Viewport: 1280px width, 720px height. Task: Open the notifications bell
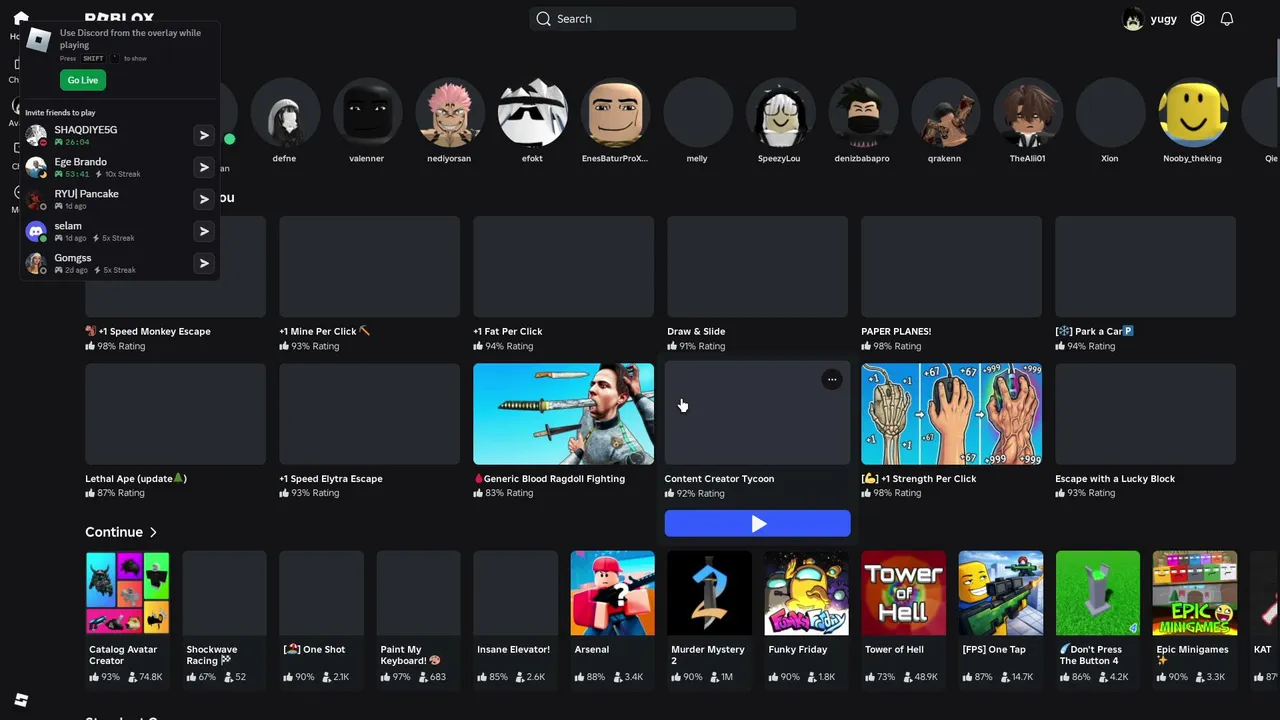click(x=1227, y=19)
